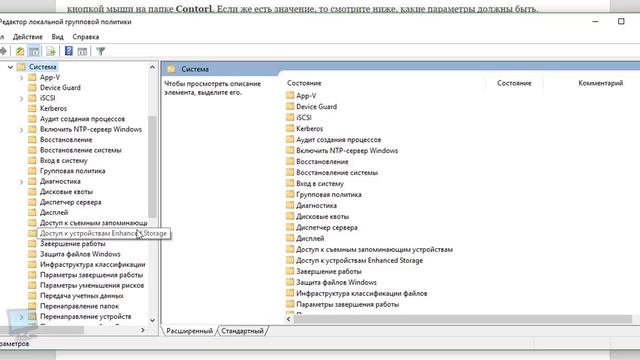This screenshot has height=360, width=640.
Task: Open Защита файлов Windows in the right list
Action: tap(336, 282)
